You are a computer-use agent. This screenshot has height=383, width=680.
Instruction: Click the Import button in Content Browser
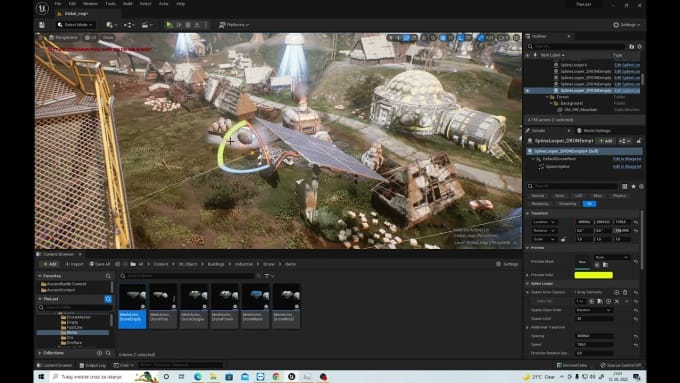[x=74, y=264]
